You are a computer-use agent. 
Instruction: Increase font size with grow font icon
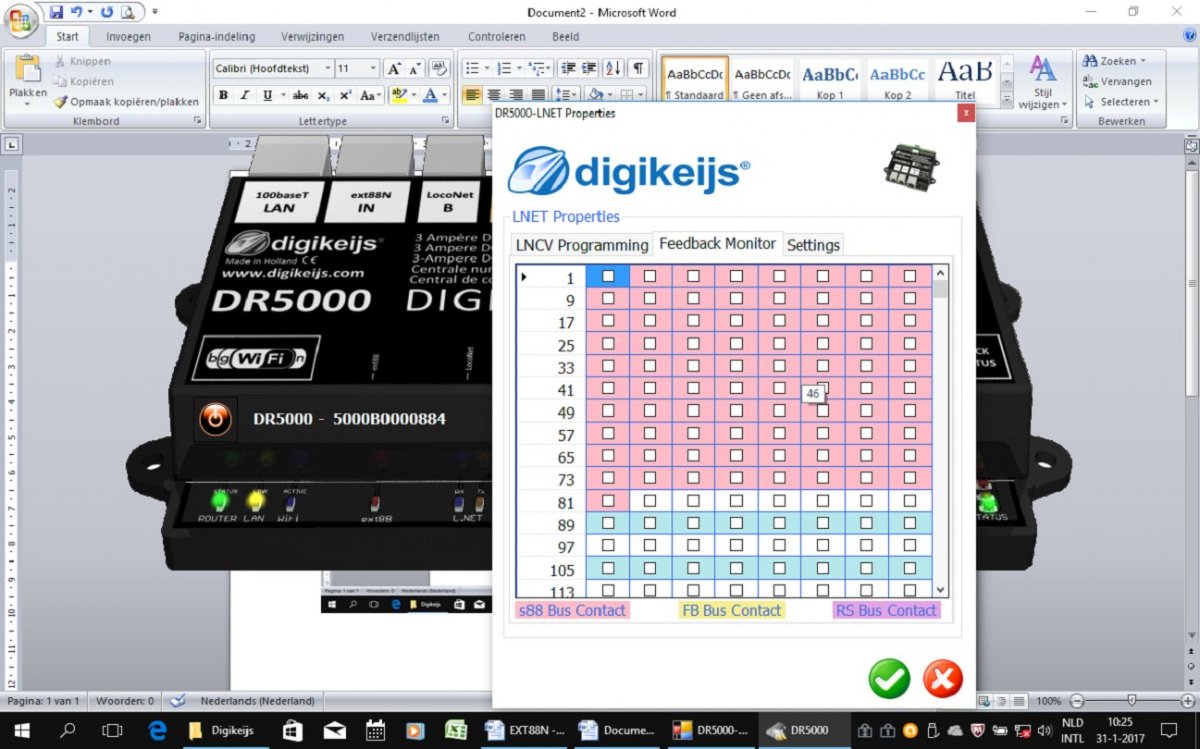(394, 69)
